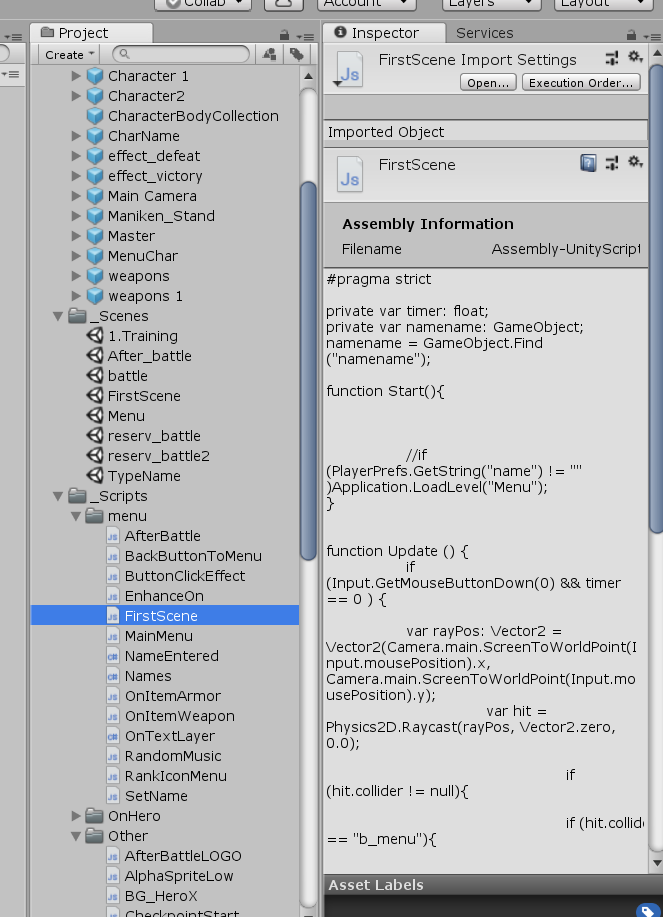The height and width of the screenshot is (917, 663).
Task: Click the Main Camera prefab cube icon
Action: coord(95,196)
